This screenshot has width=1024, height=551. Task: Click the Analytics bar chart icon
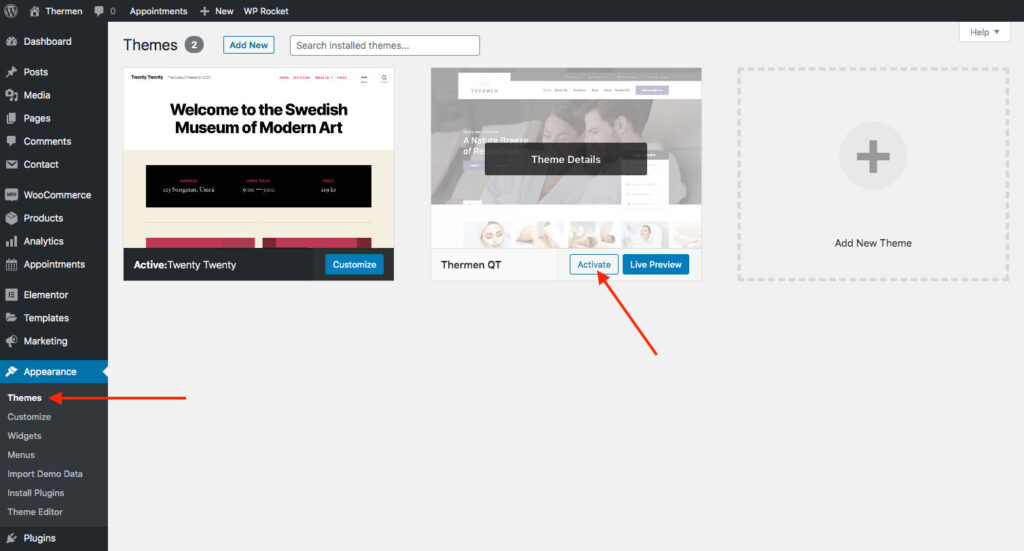pyautogui.click(x=11, y=241)
